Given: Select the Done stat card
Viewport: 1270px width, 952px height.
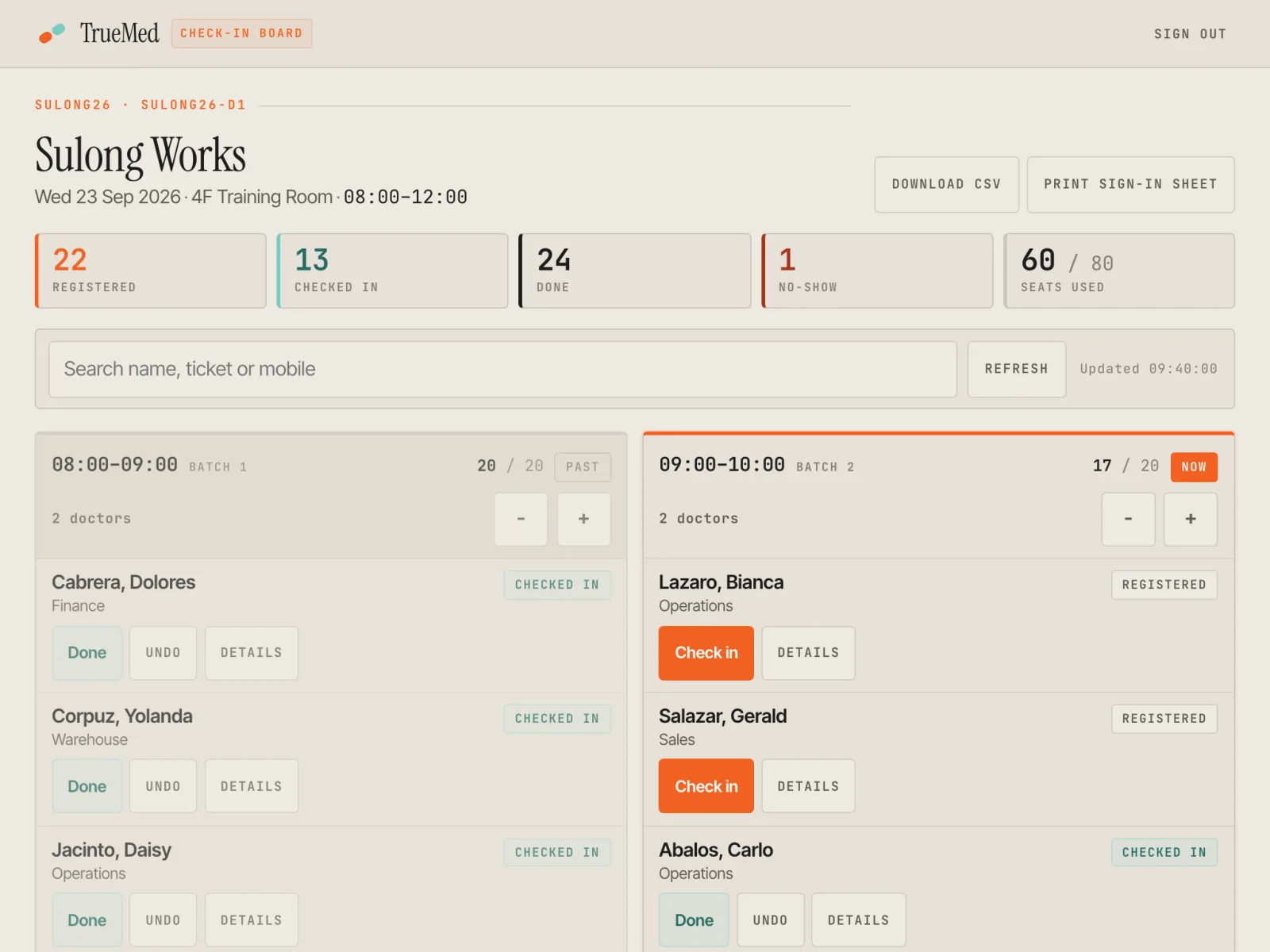Looking at the screenshot, I should 634,271.
